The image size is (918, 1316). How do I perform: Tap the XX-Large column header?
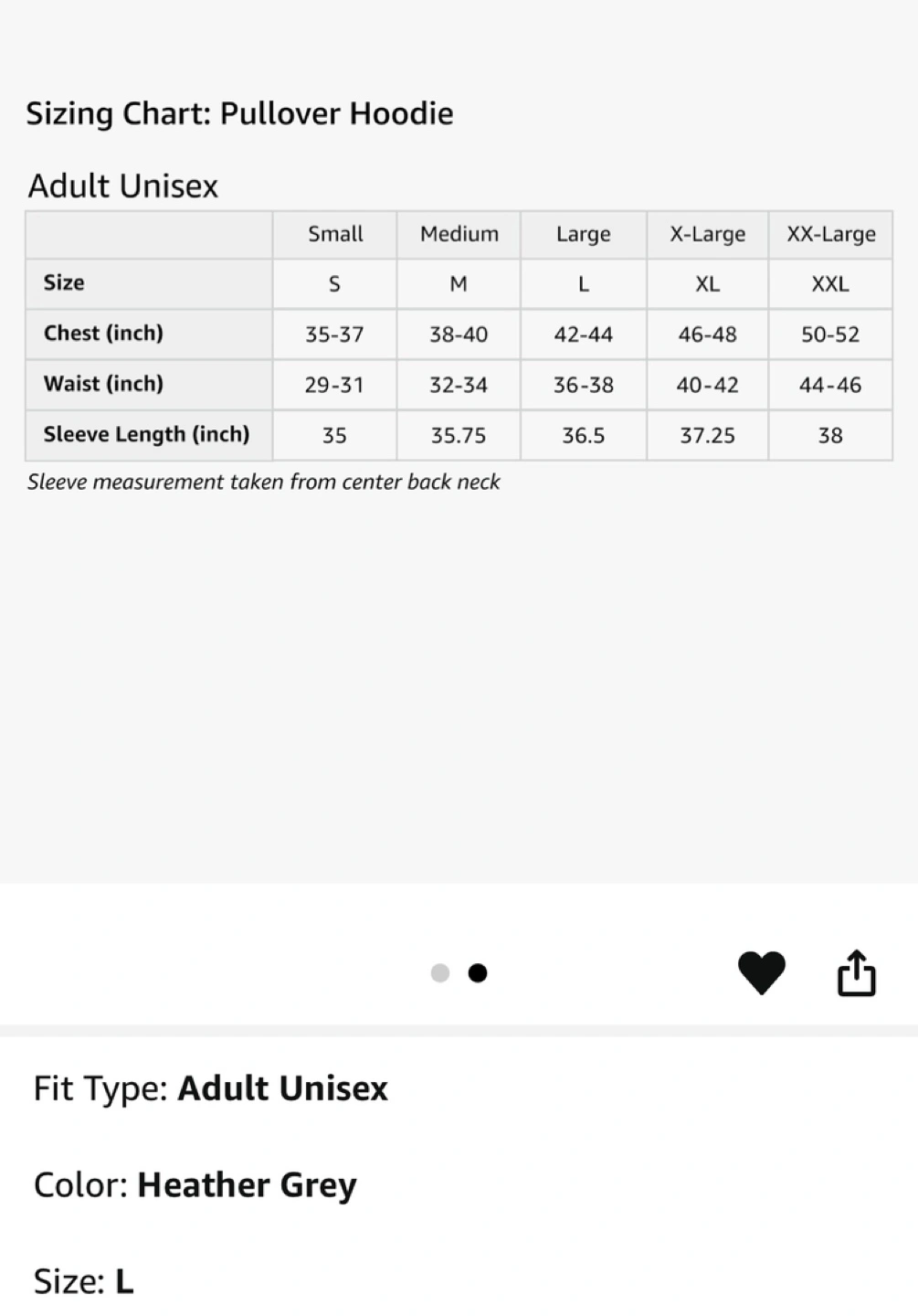831,234
